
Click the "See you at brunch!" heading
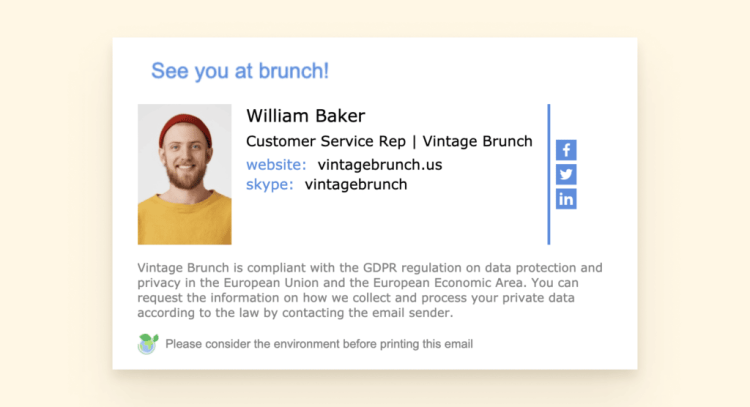(x=240, y=71)
